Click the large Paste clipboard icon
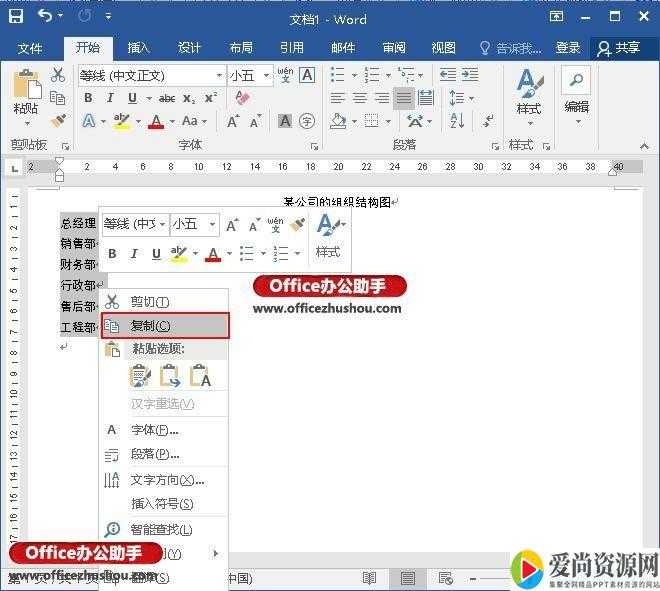This screenshot has width=660, height=591. tap(27, 84)
